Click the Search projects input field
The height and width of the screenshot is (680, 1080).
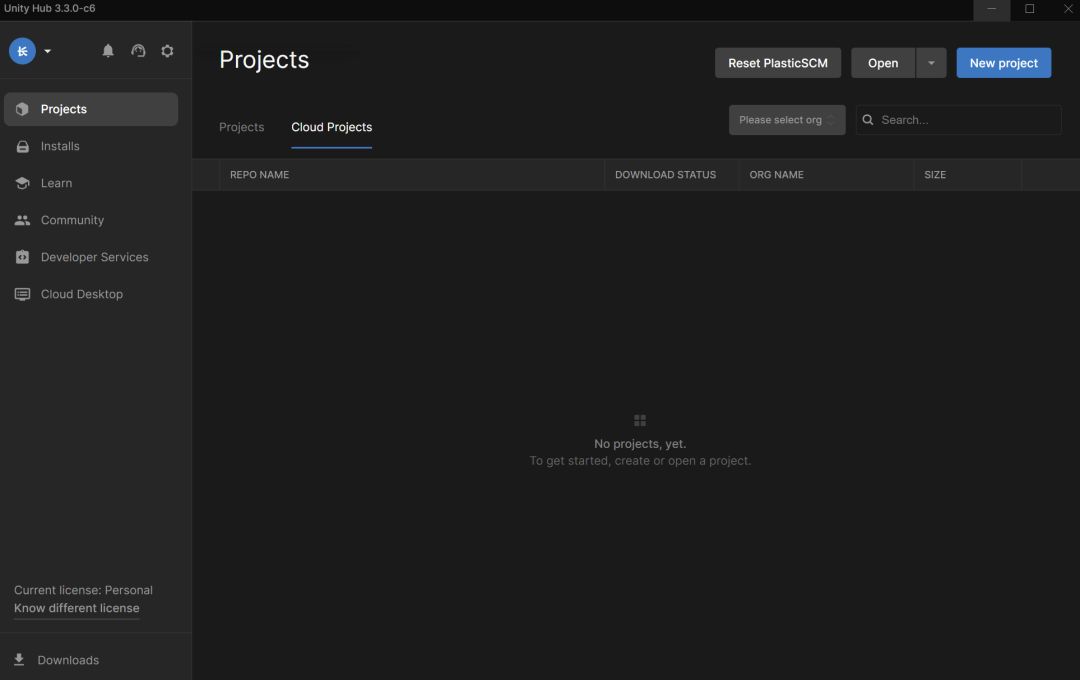coord(958,120)
